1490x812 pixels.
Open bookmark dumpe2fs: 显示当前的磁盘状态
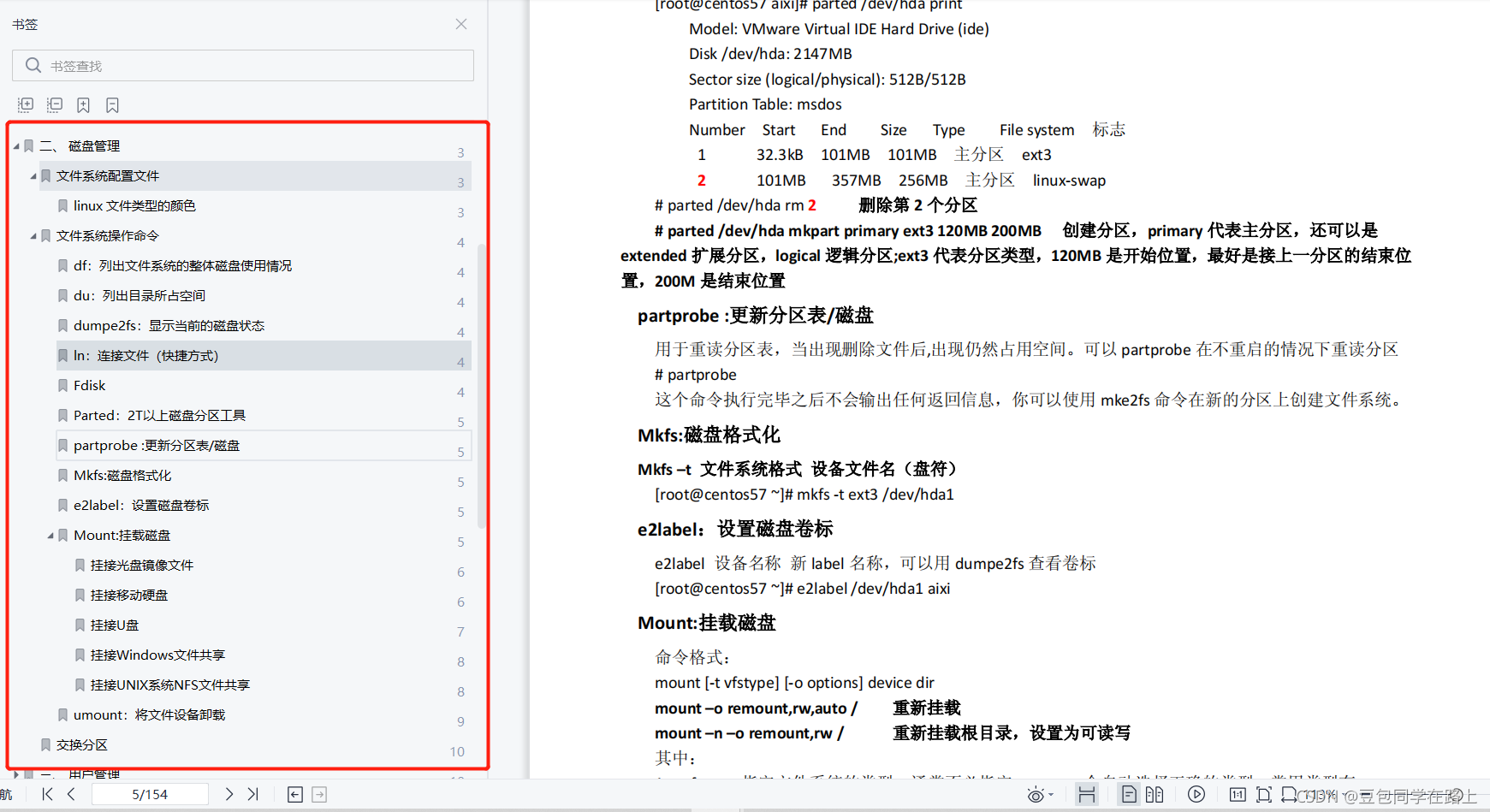169,326
